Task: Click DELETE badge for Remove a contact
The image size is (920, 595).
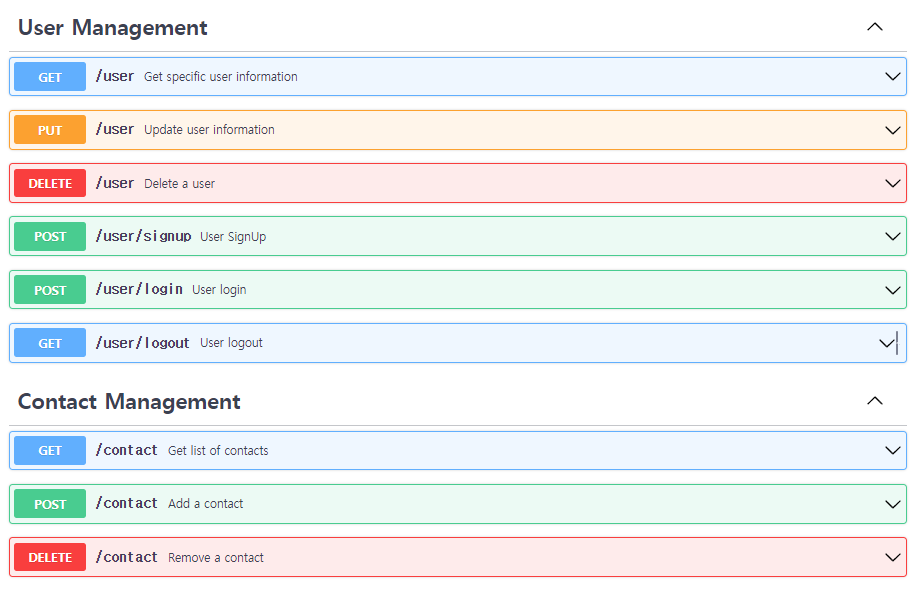Action: tap(50, 557)
